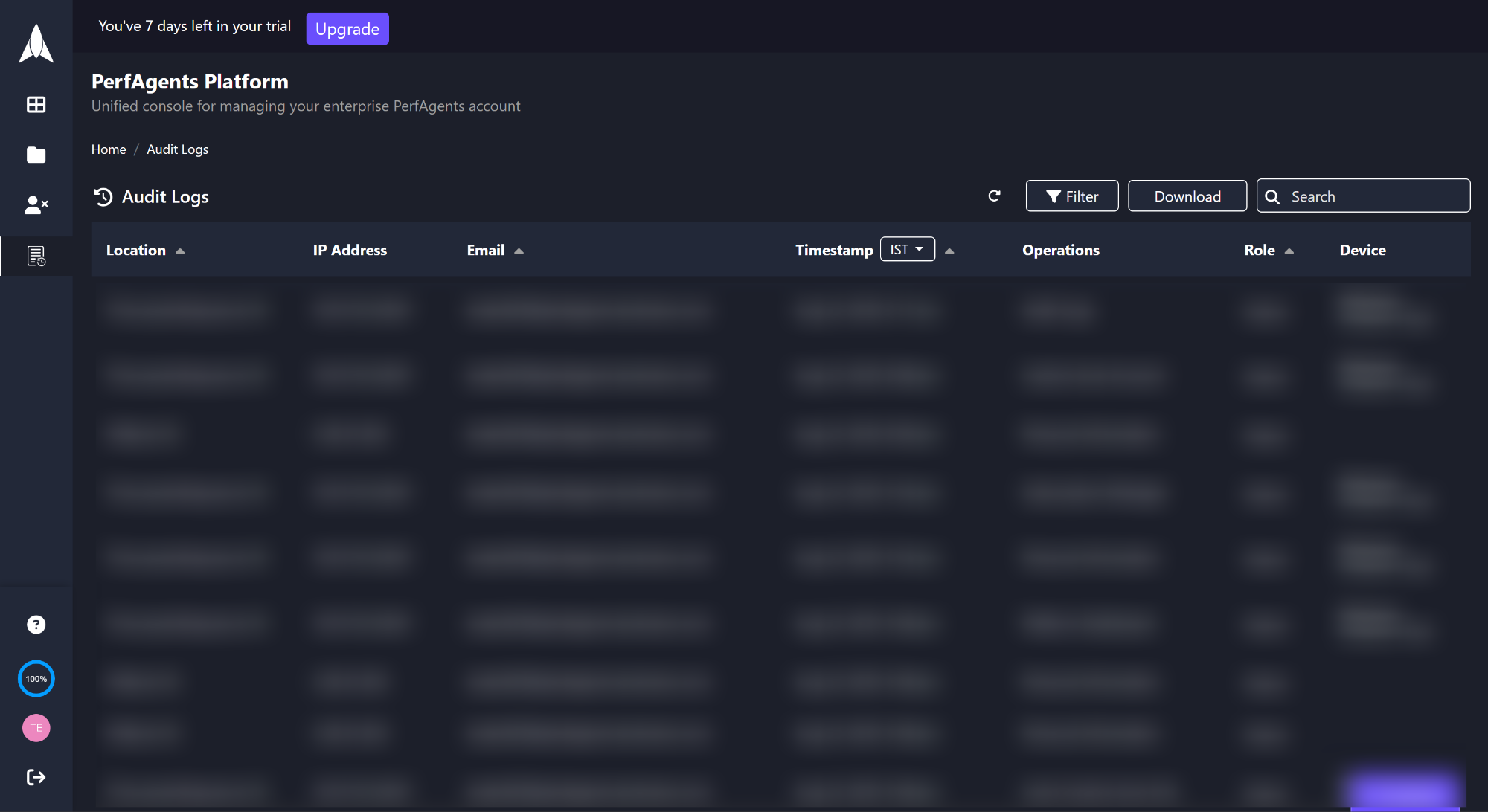Open the IST timezone dropdown
This screenshot has height=812, width=1488.
point(907,249)
